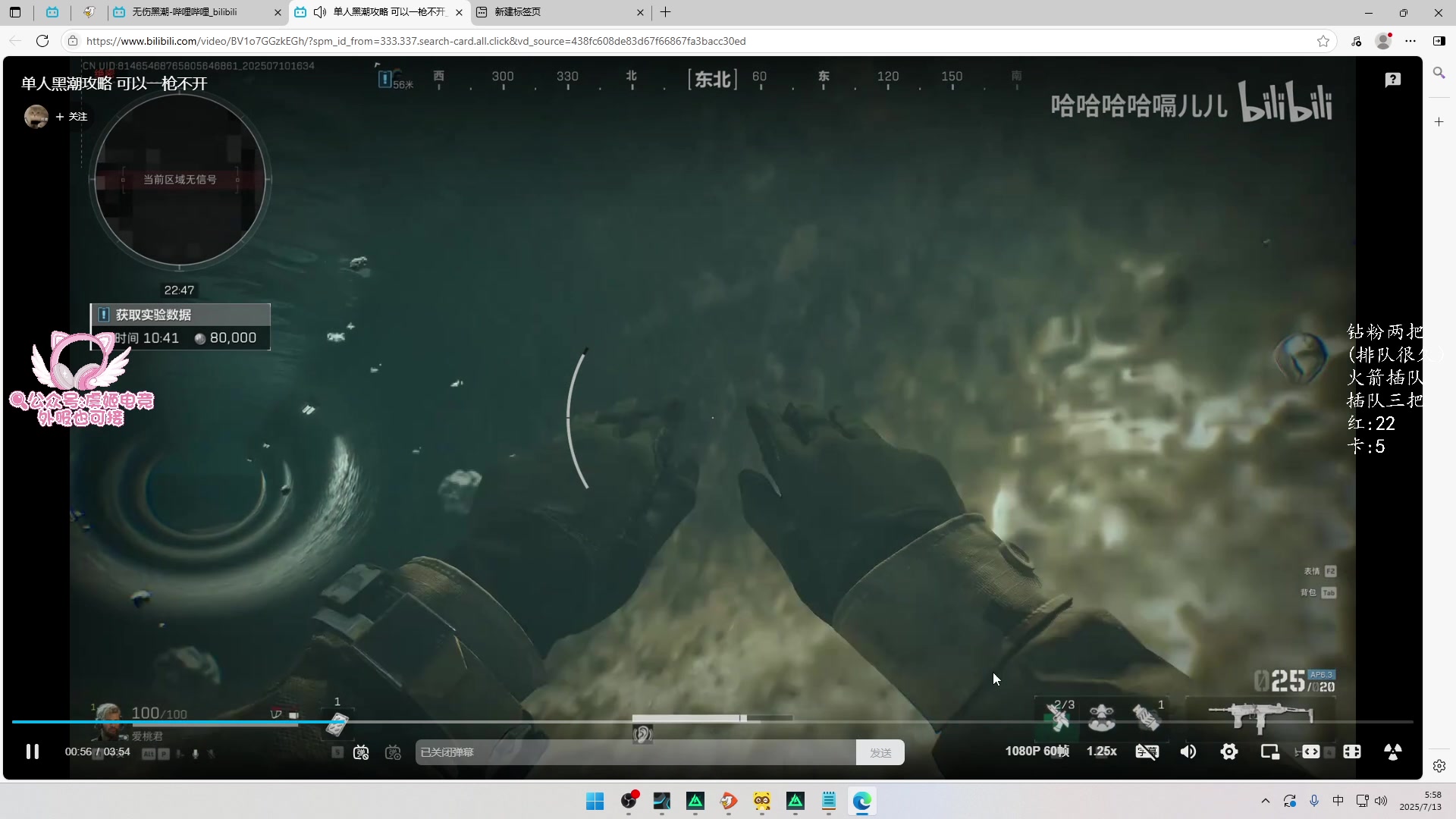Screen dimensions: 1456x819
Task: Send danmaku with 发送 button
Action: click(880, 752)
